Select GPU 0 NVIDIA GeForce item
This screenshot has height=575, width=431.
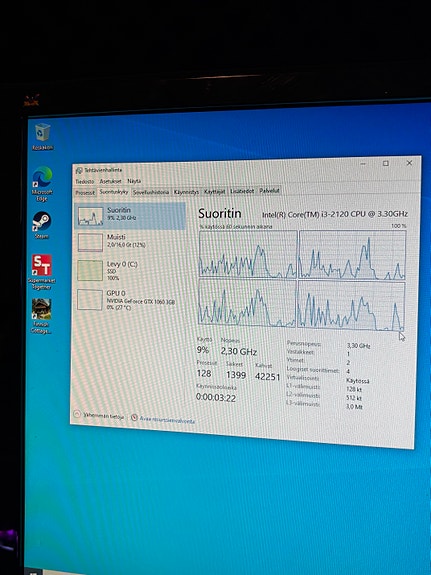coord(129,300)
